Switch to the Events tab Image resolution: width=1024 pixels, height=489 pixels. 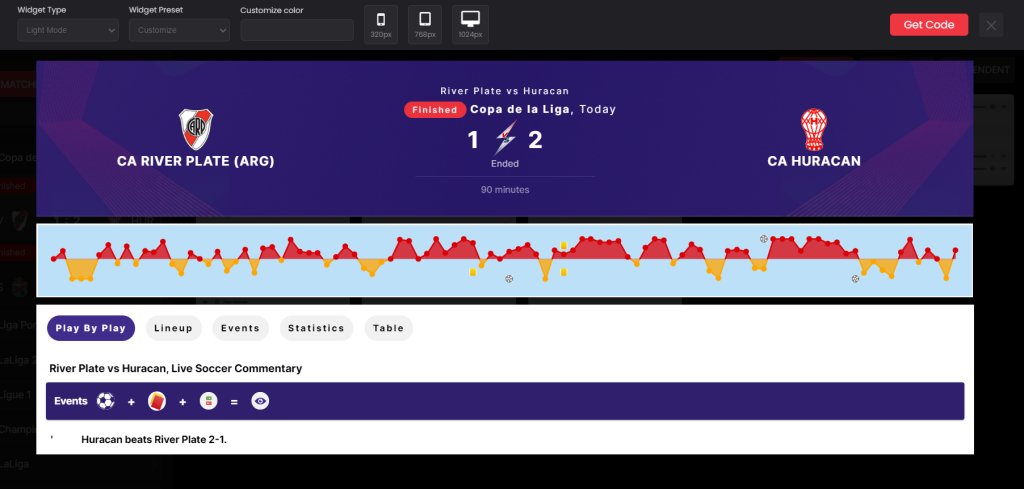pos(240,328)
